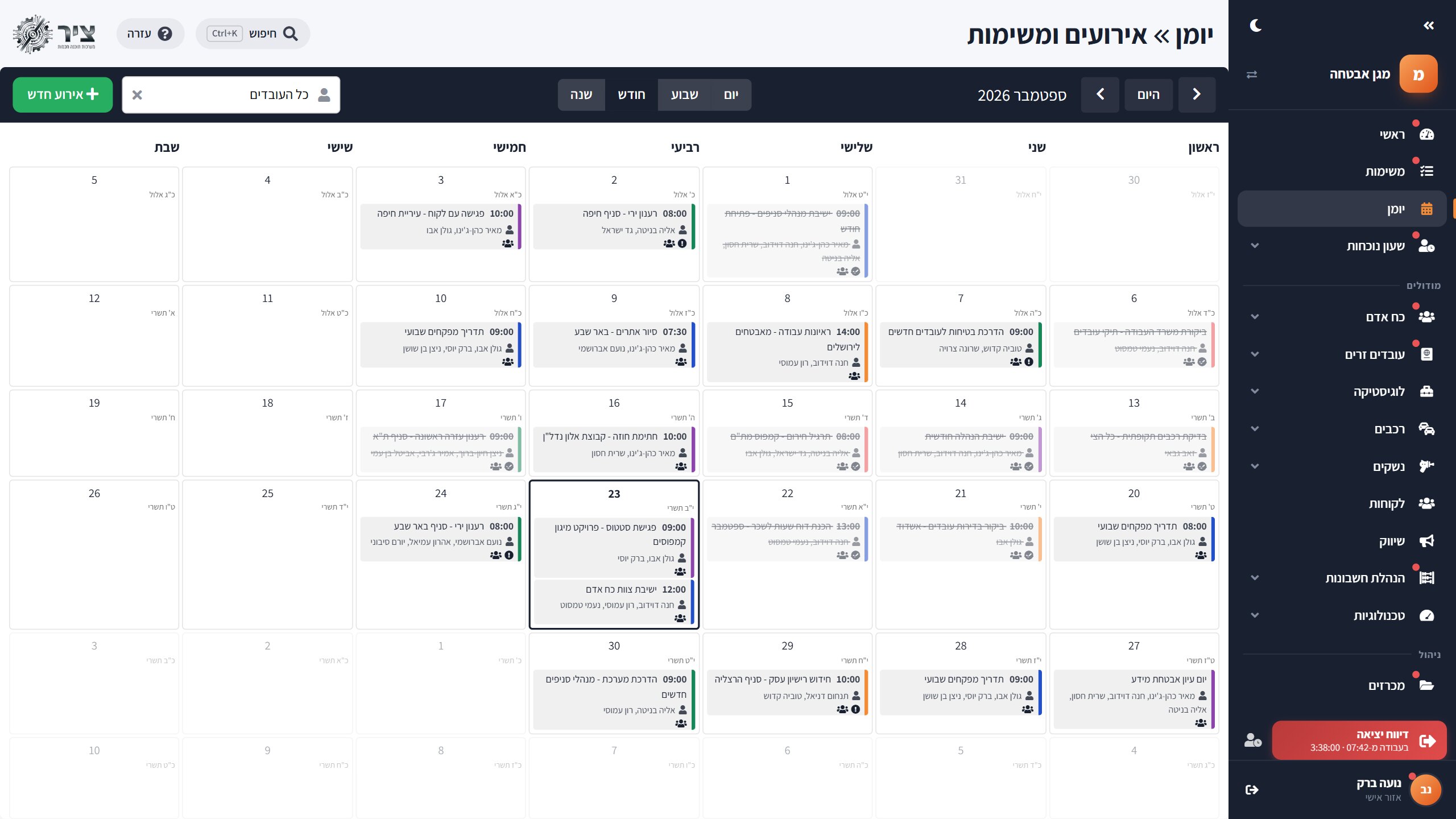Open שעון נוכחות attendance clock icon
The width and height of the screenshot is (1456, 819).
tap(1426, 246)
